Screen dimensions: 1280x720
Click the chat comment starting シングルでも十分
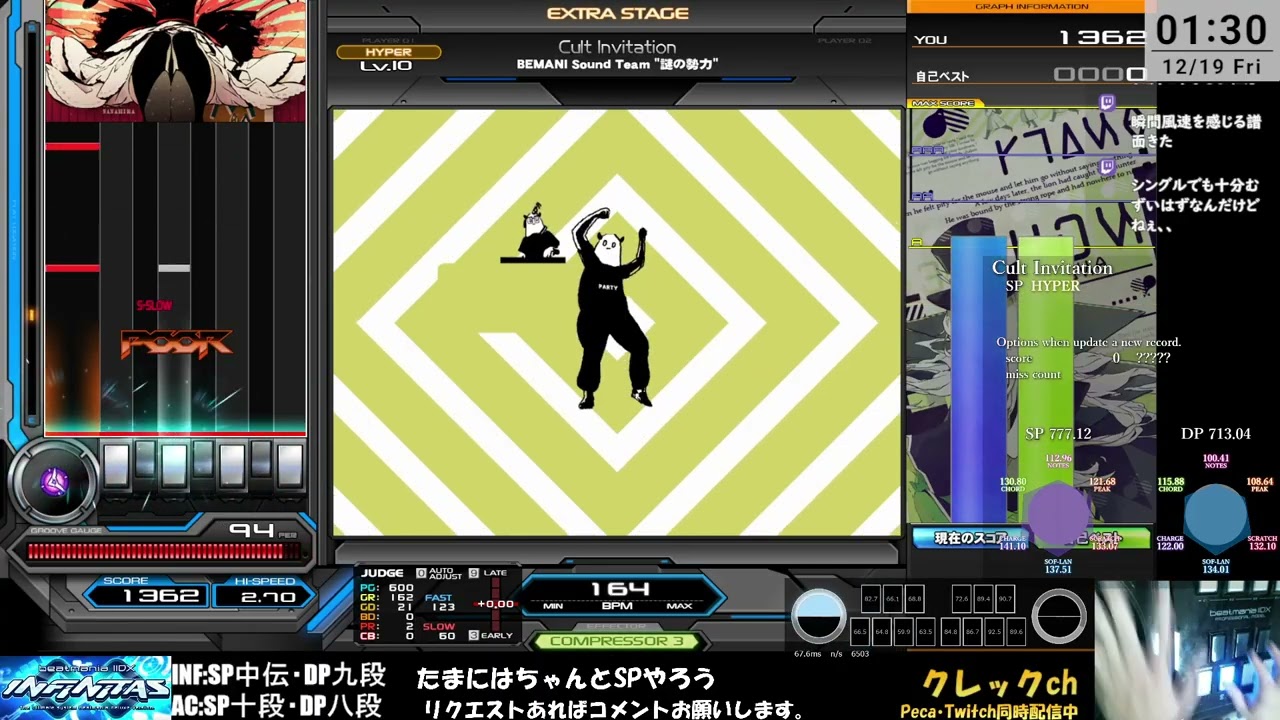click(x=1195, y=205)
